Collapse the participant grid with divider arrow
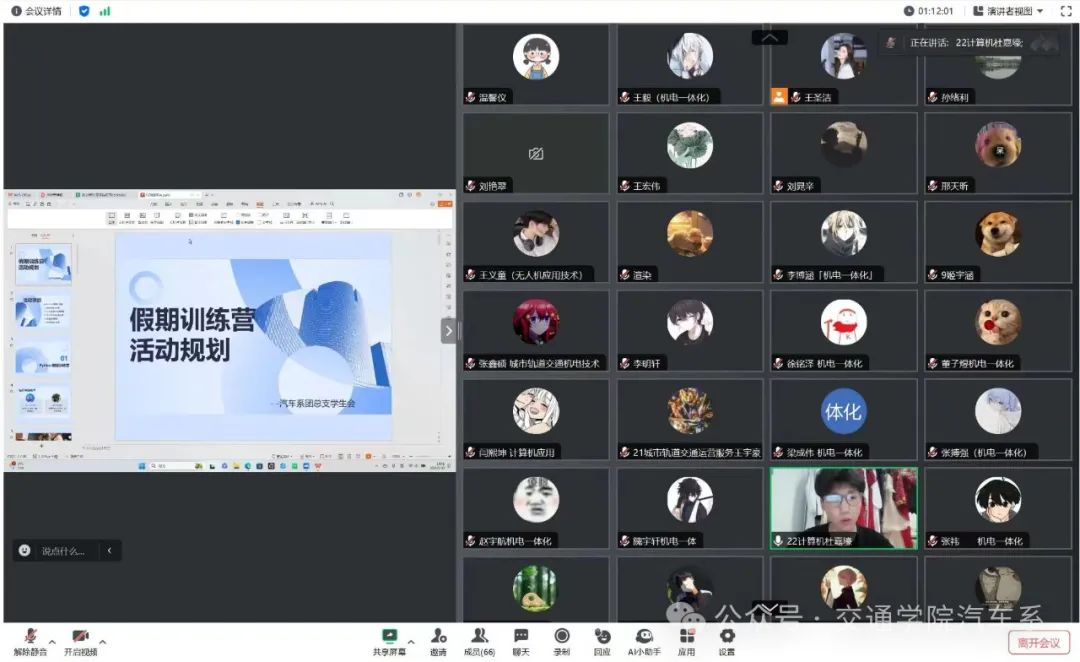The image size is (1080, 662). (449, 331)
